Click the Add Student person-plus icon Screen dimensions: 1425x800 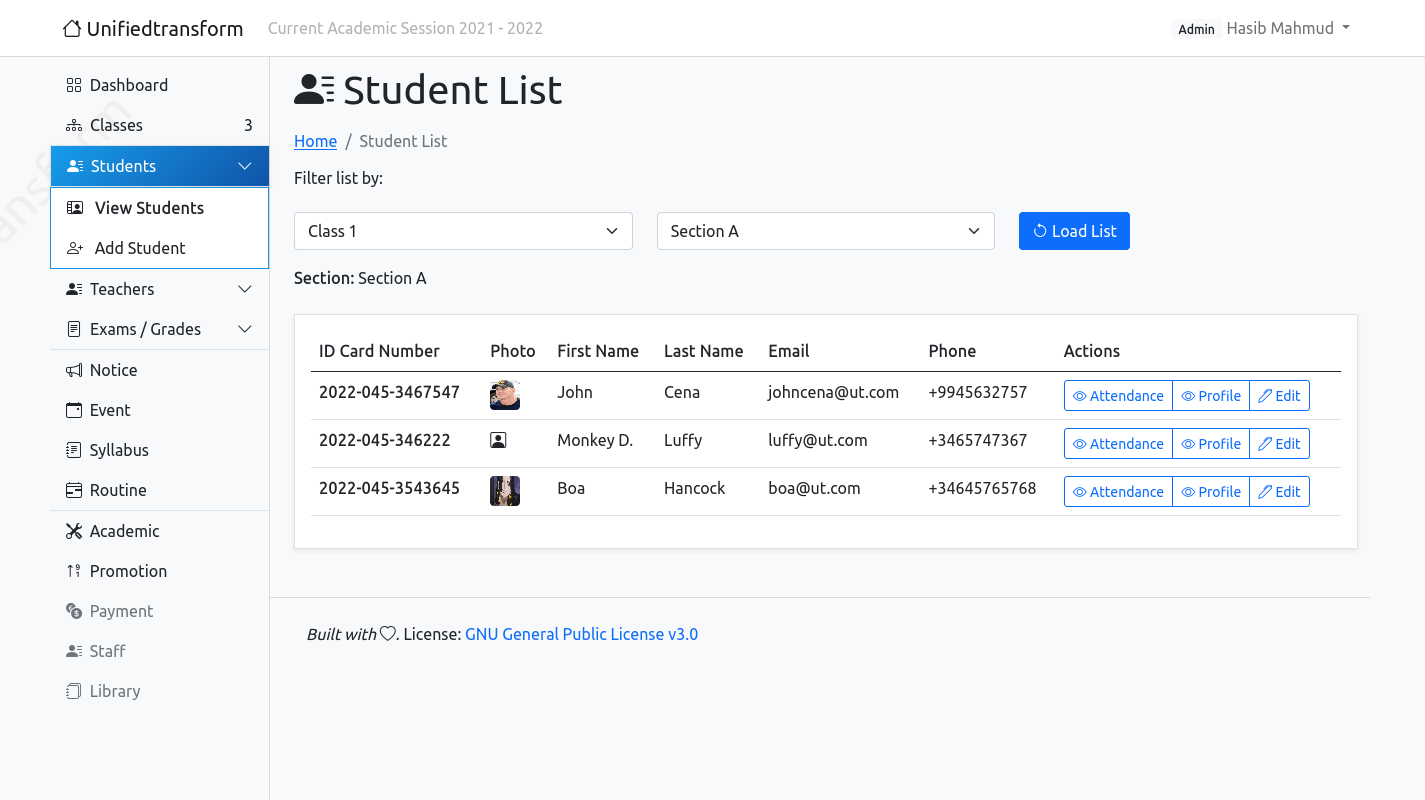click(x=75, y=248)
